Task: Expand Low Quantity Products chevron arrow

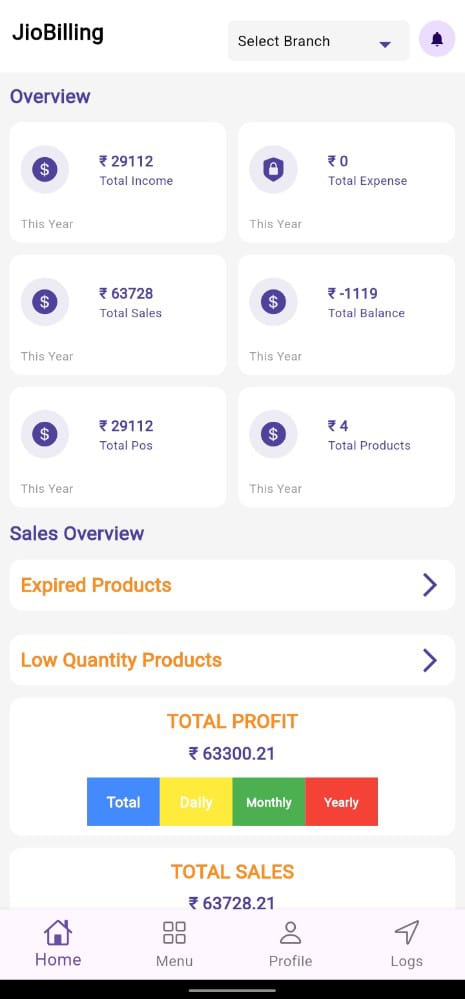Action: tap(430, 660)
